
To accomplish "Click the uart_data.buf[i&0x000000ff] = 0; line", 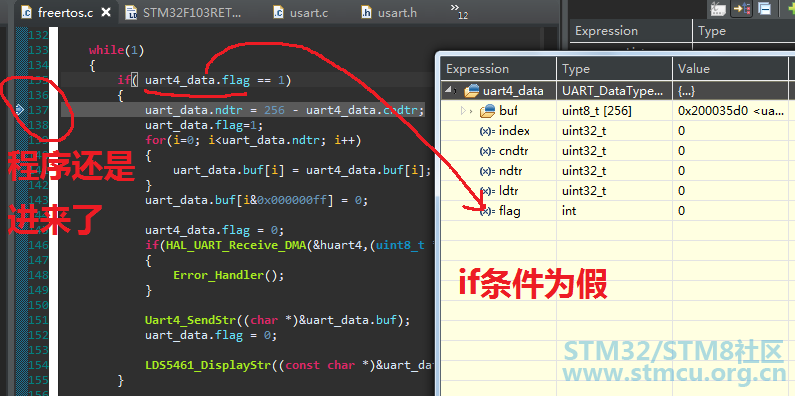I will click(256, 200).
